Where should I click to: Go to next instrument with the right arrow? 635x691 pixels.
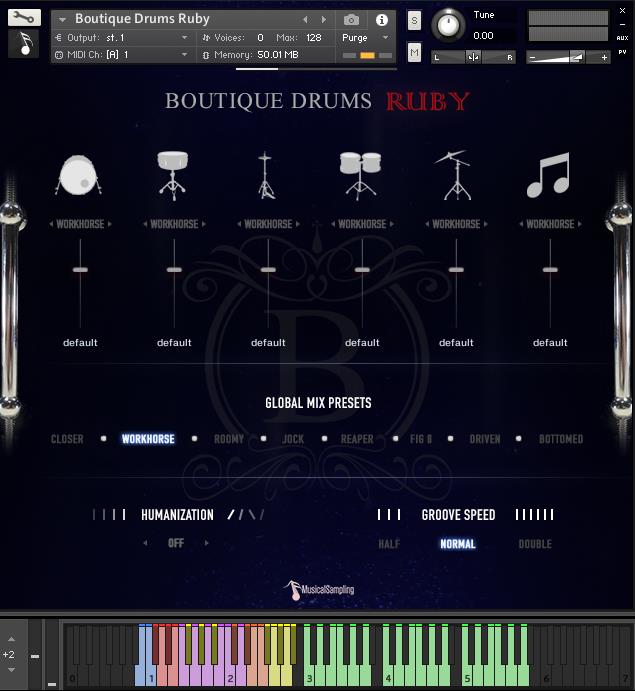tap(324, 20)
